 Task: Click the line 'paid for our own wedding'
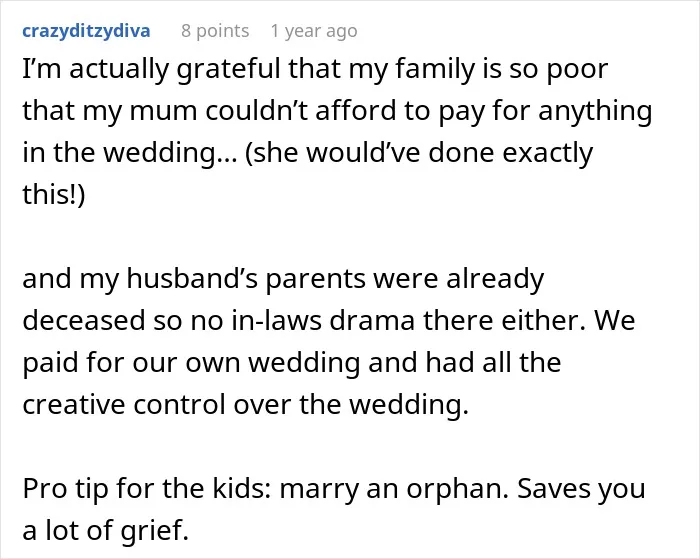point(292,363)
